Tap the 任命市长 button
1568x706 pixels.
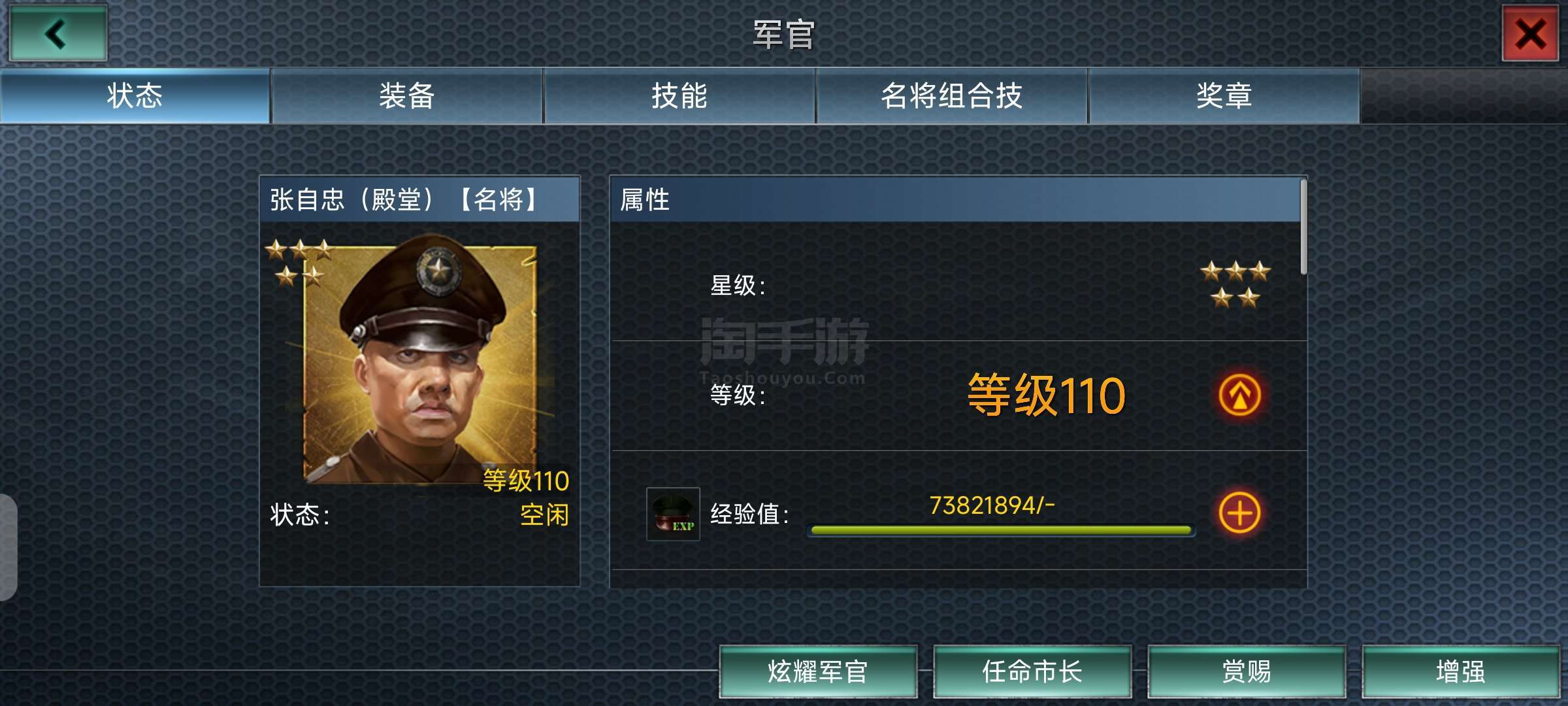1032,671
